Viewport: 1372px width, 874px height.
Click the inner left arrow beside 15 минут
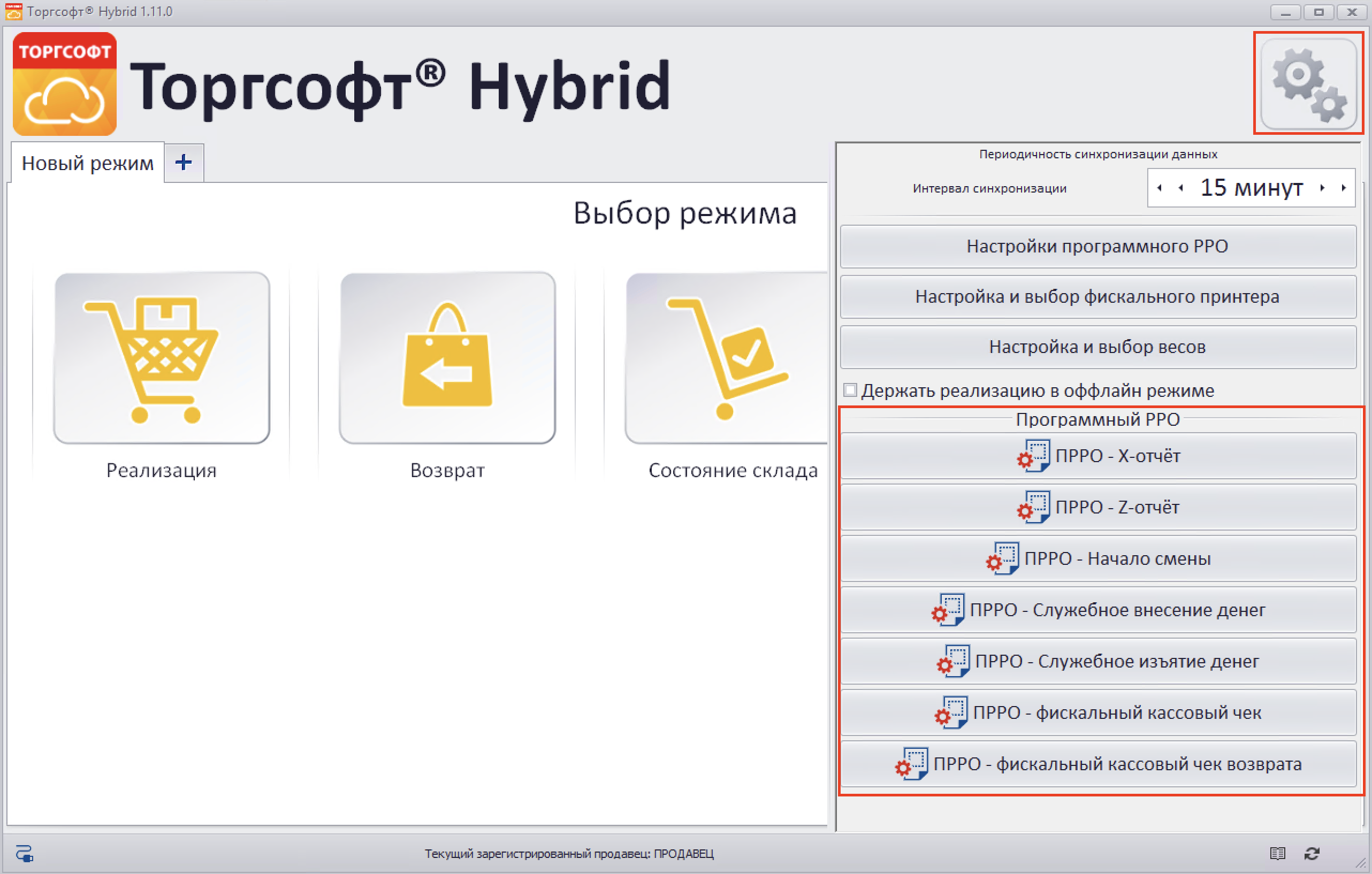1180,187
